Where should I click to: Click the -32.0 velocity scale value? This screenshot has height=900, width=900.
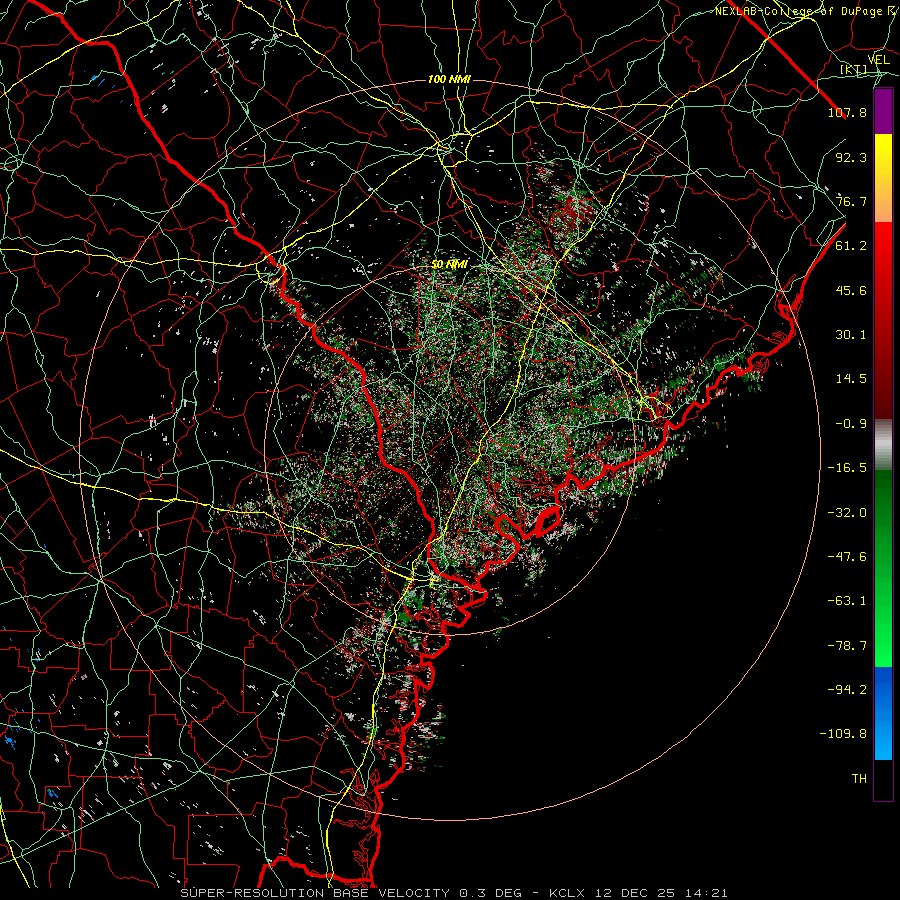(x=847, y=513)
